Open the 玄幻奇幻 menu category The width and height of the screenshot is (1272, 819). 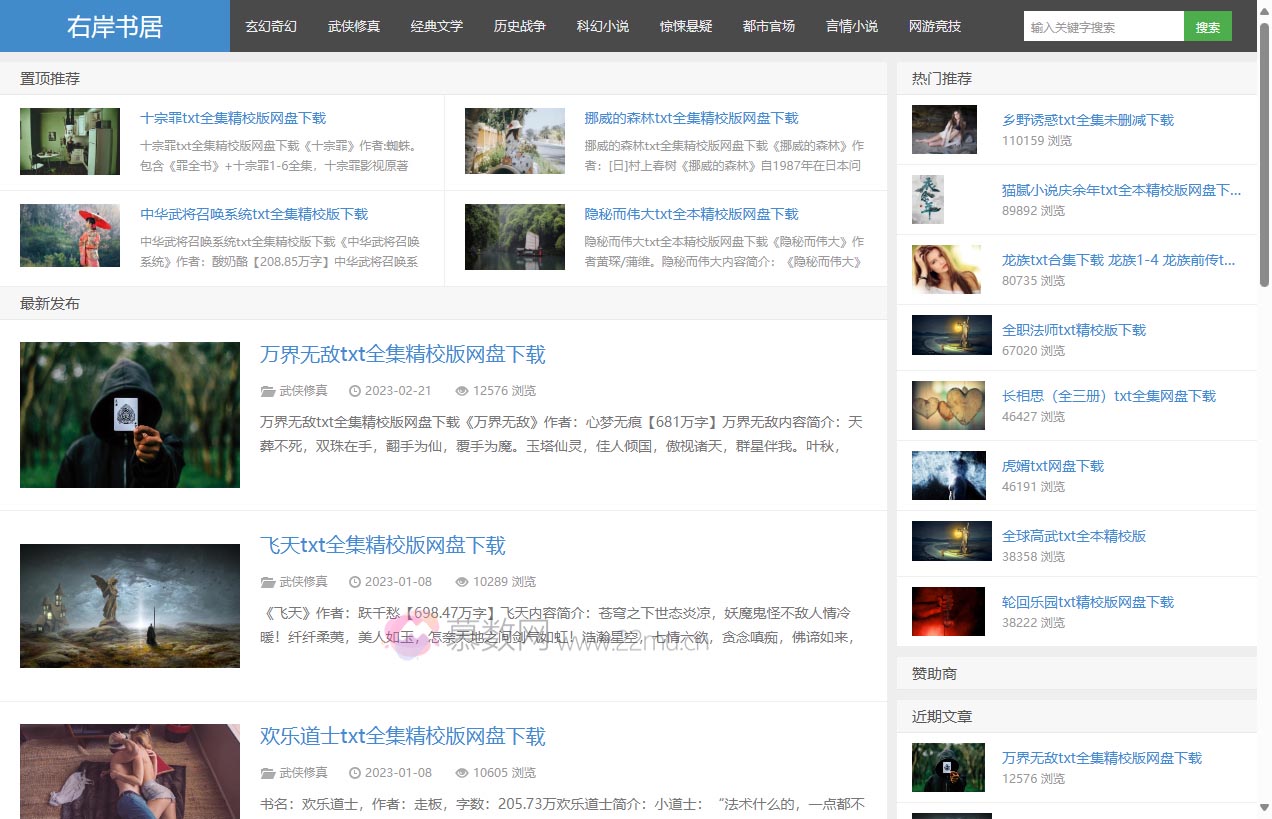coord(271,26)
